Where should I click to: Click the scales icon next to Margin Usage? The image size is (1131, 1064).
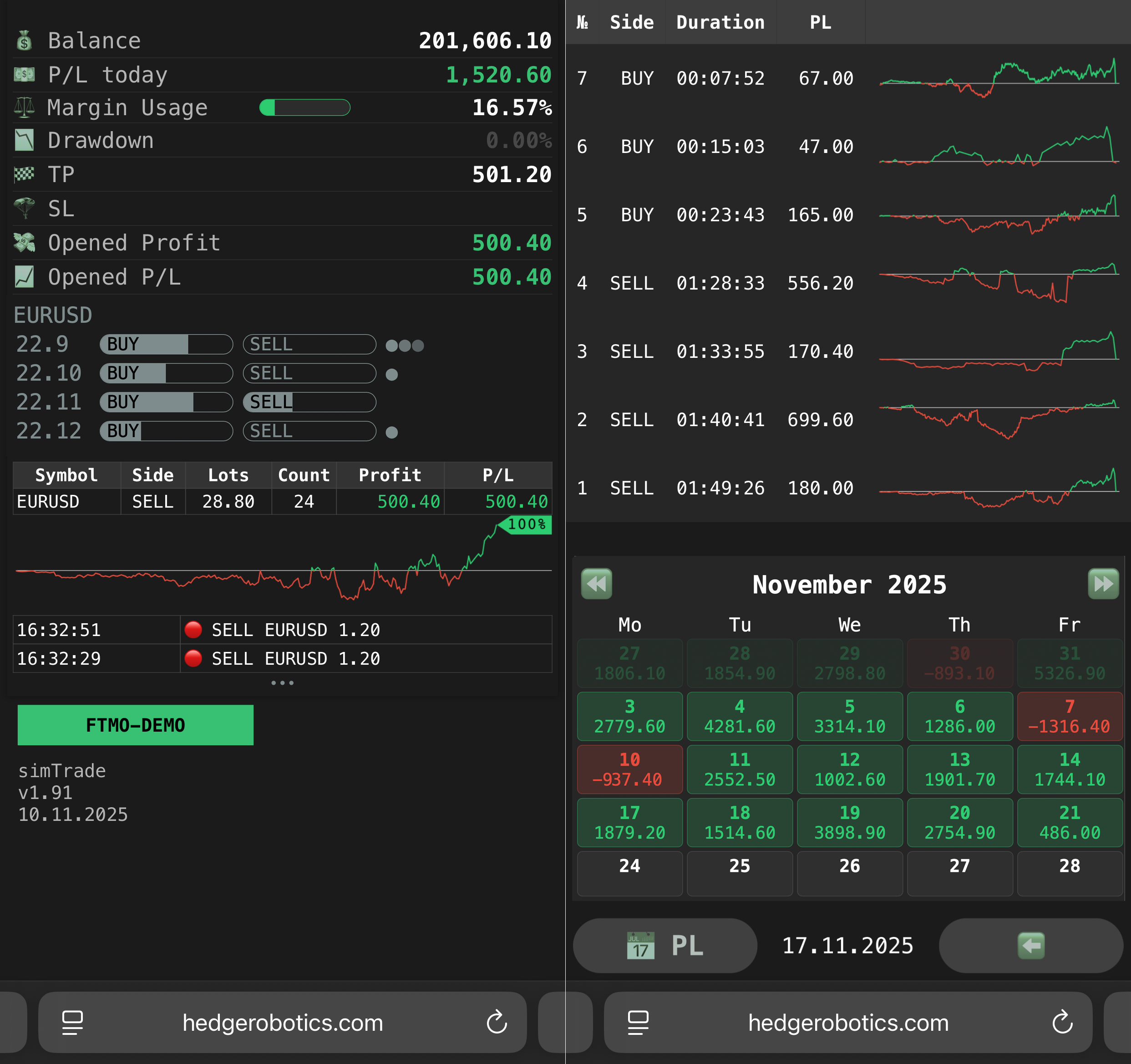coord(24,107)
